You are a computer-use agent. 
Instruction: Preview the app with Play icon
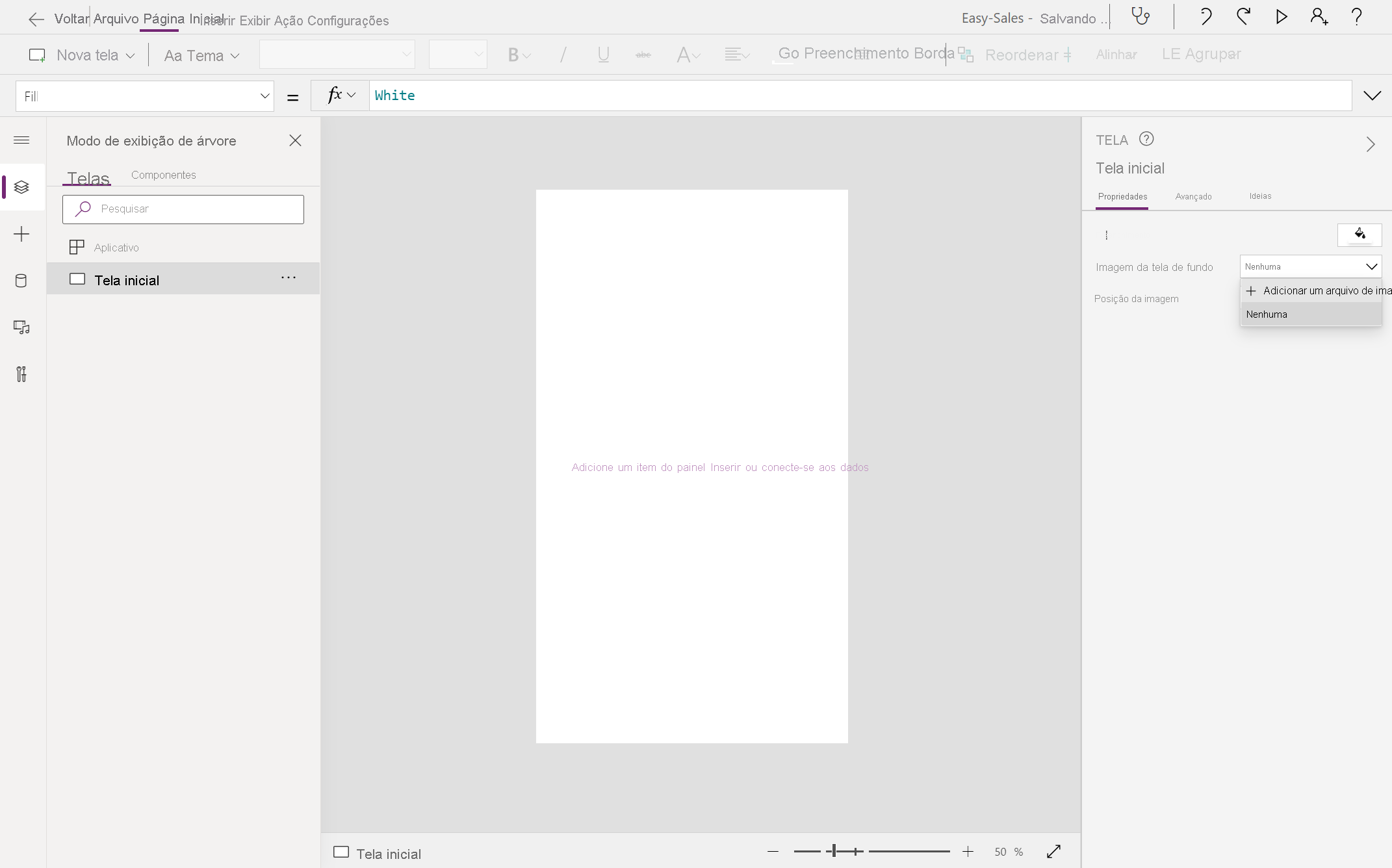pyautogui.click(x=1281, y=16)
